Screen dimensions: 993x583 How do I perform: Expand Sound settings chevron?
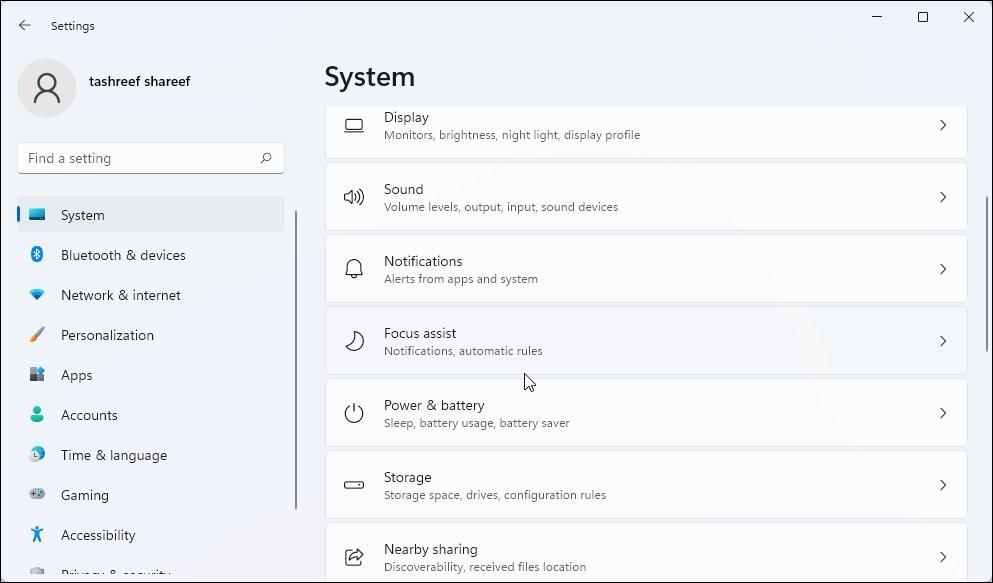point(943,197)
